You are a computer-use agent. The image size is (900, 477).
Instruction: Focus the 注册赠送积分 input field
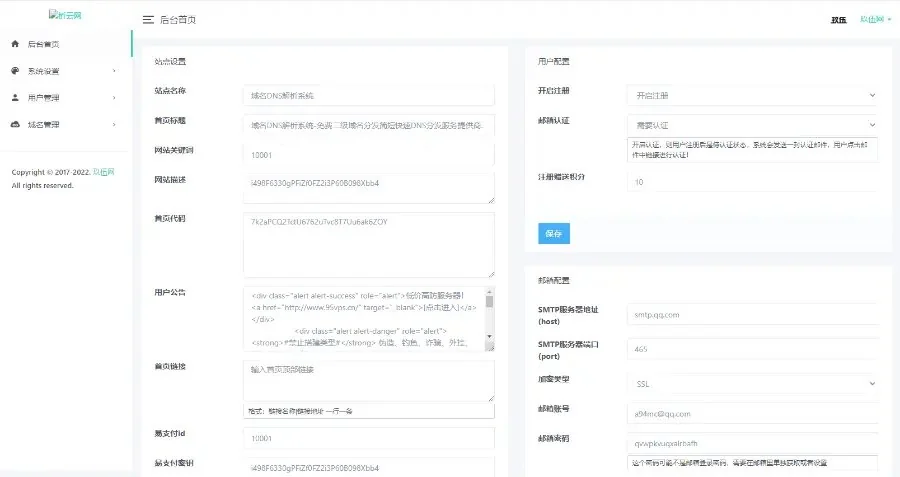click(752, 182)
